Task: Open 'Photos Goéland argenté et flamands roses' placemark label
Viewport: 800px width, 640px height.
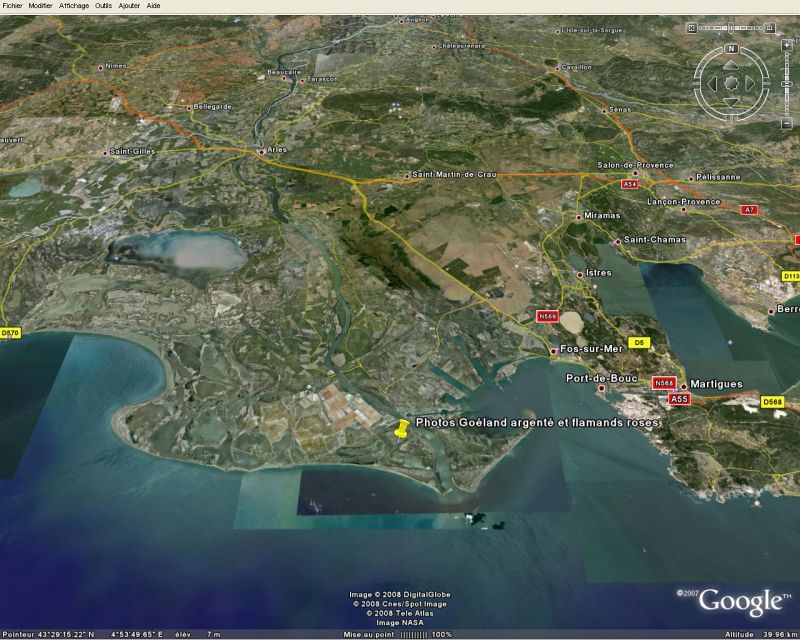Action: tap(537, 423)
